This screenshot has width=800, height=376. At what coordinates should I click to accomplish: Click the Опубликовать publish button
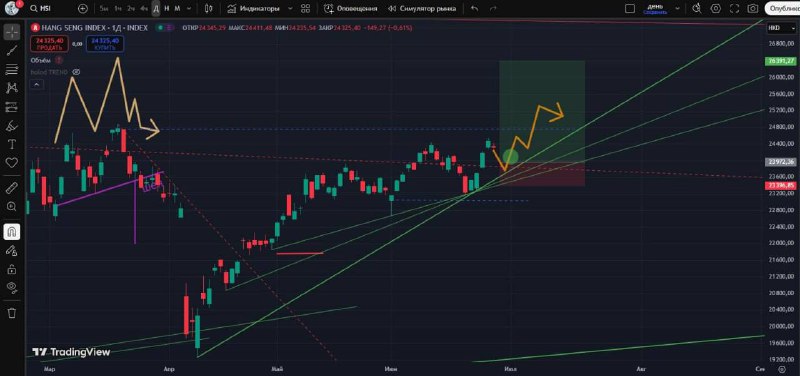[x=783, y=9]
